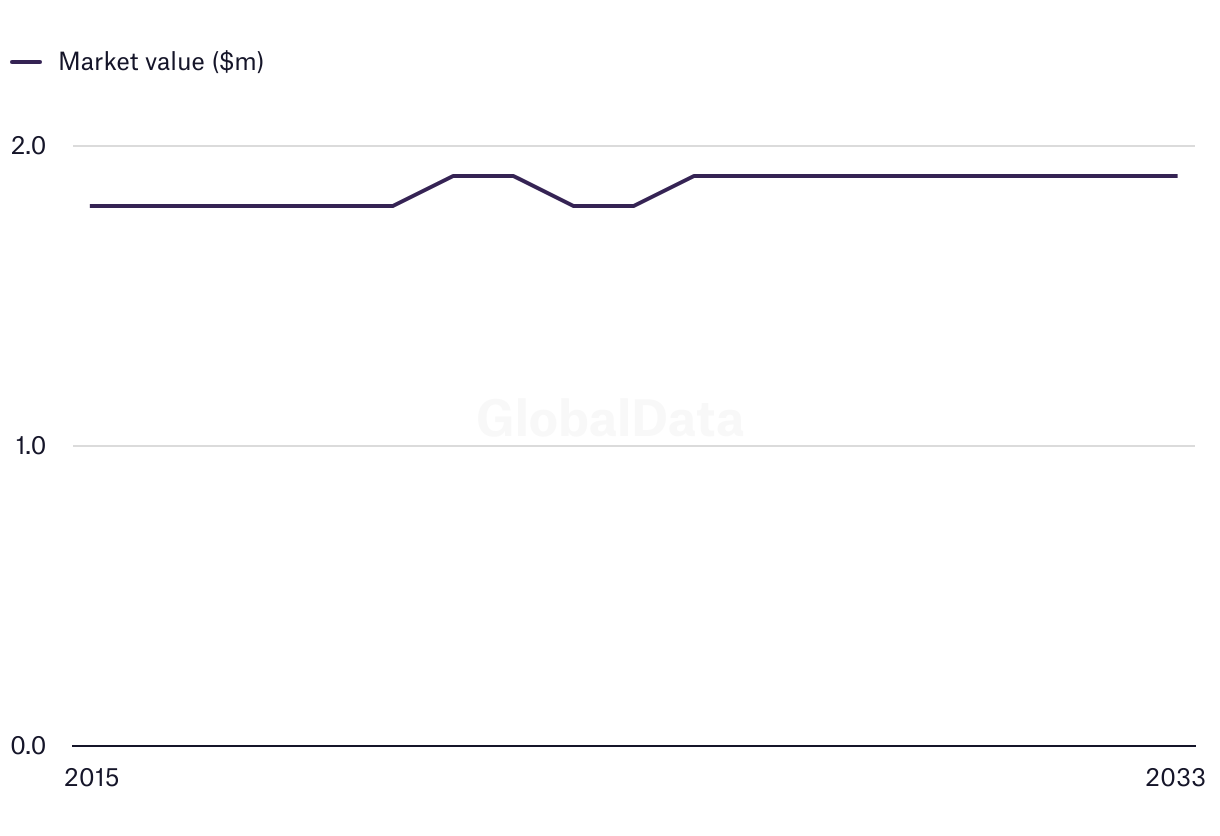Click the initial flat segment of the line
The height and width of the screenshot is (836, 1220).
[242, 206]
